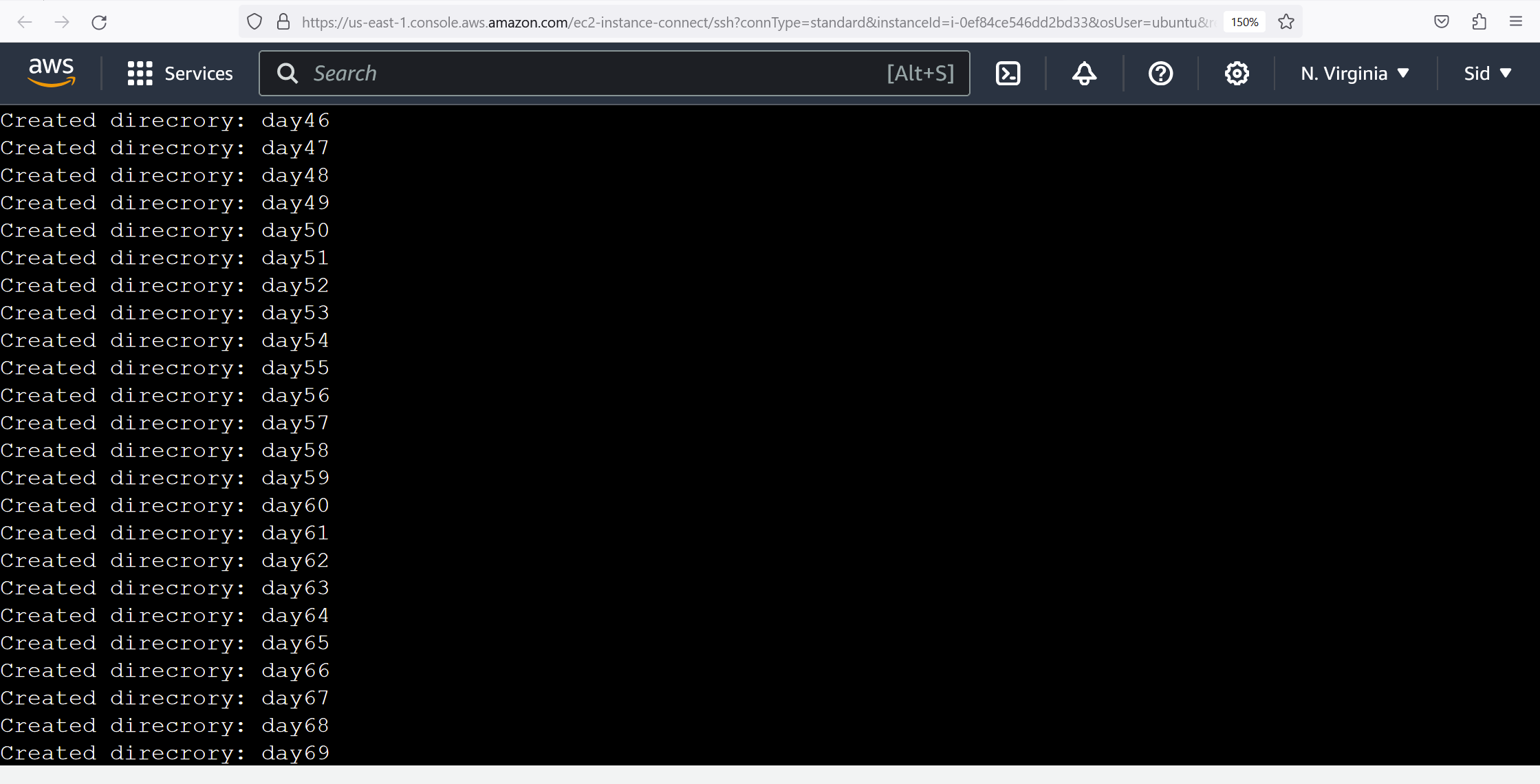Open Firefox extensions puzzle icon
Screen dimensions: 1540x784
1479,22
